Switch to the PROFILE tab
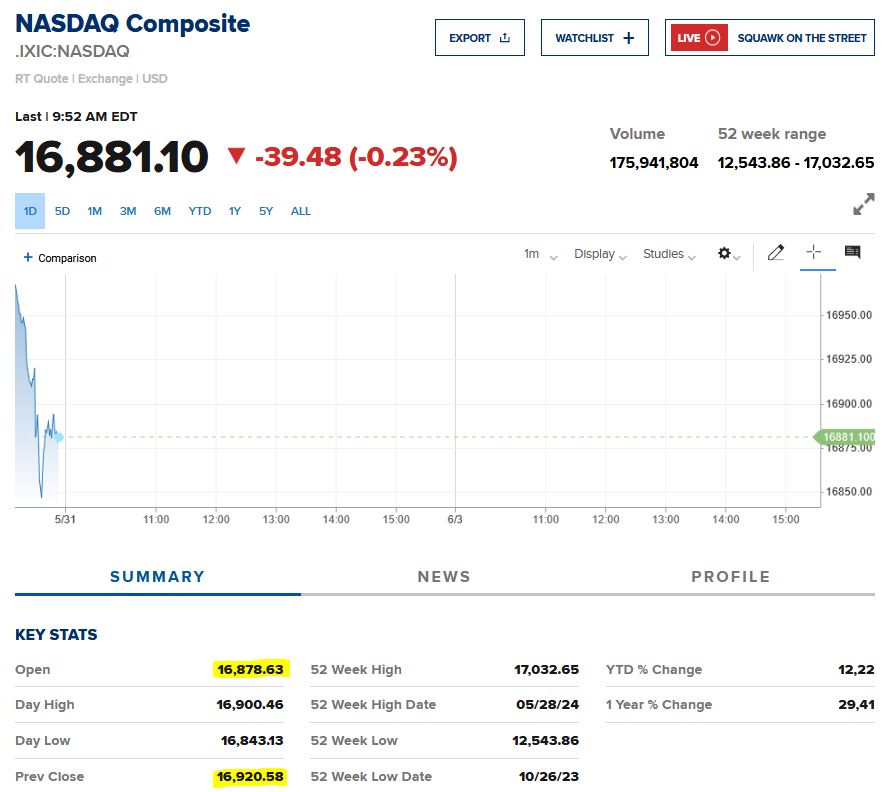Viewport: 889px width, 792px height. (x=731, y=577)
